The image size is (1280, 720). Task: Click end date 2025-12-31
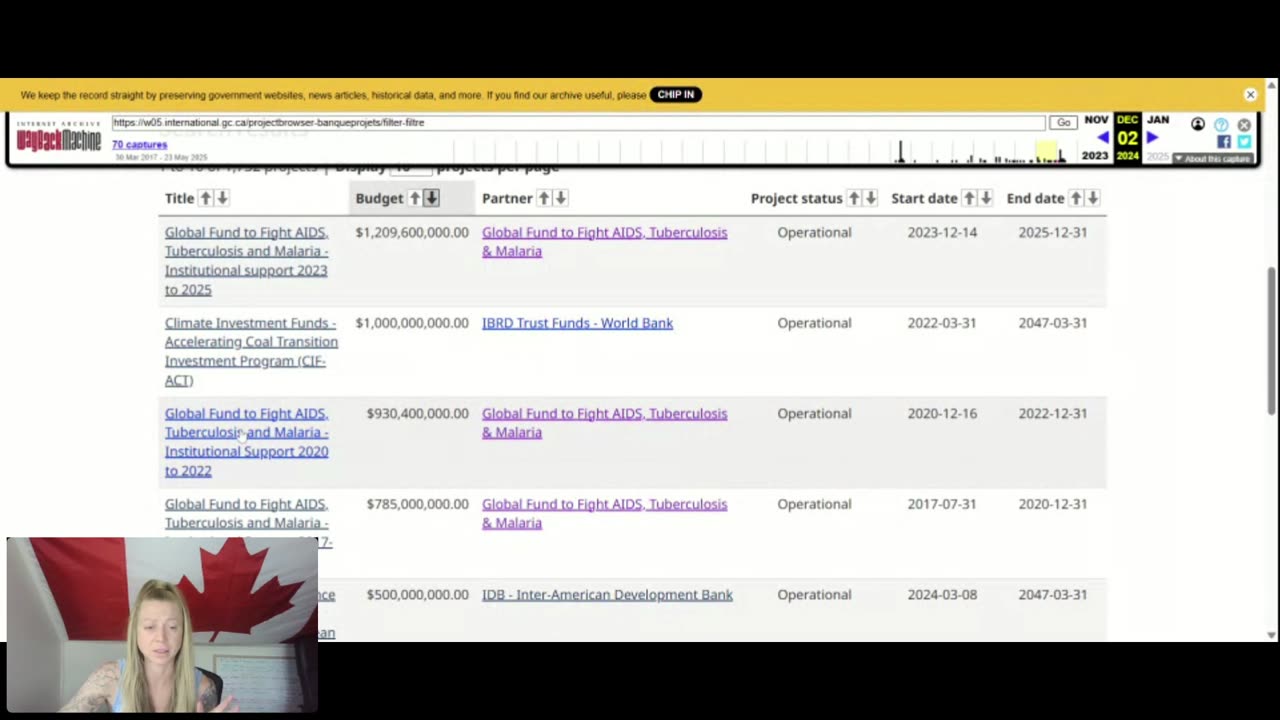pyautogui.click(x=1052, y=232)
